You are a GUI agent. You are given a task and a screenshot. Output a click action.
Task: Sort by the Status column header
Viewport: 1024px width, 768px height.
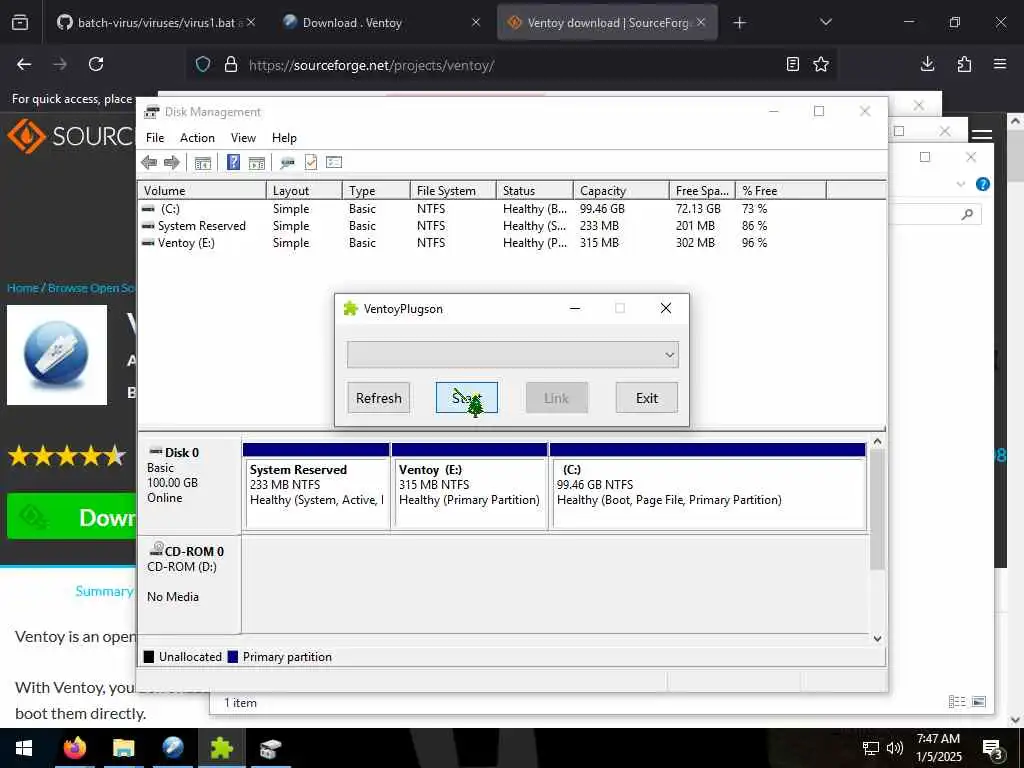click(x=535, y=191)
